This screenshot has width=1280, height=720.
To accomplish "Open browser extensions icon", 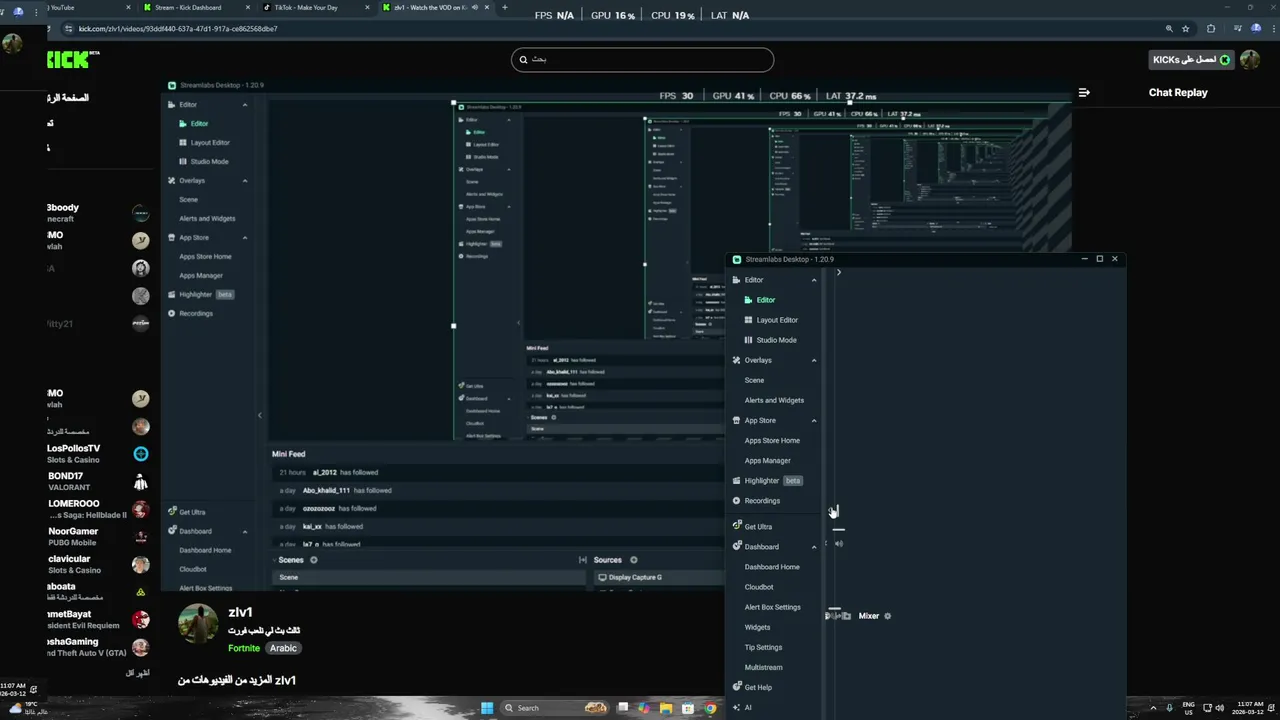I will pyautogui.click(x=1211, y=29).
